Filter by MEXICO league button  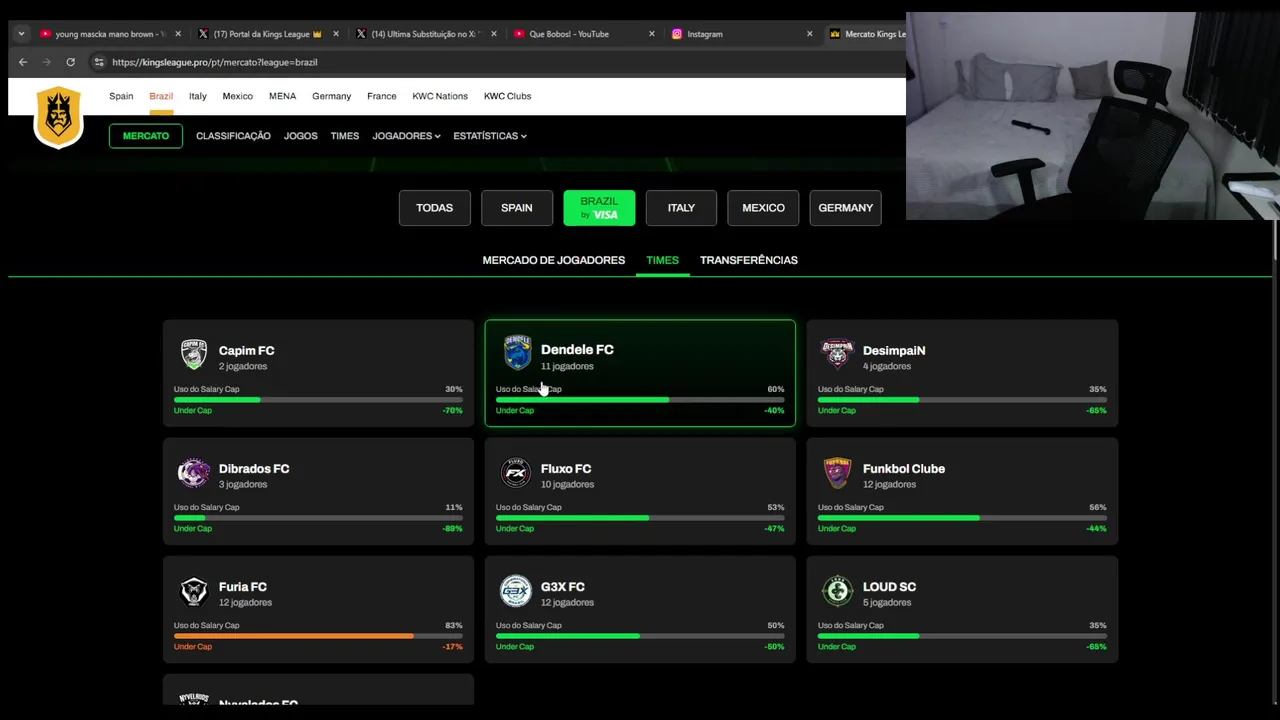pyautogui.click(x=763, y=208)
